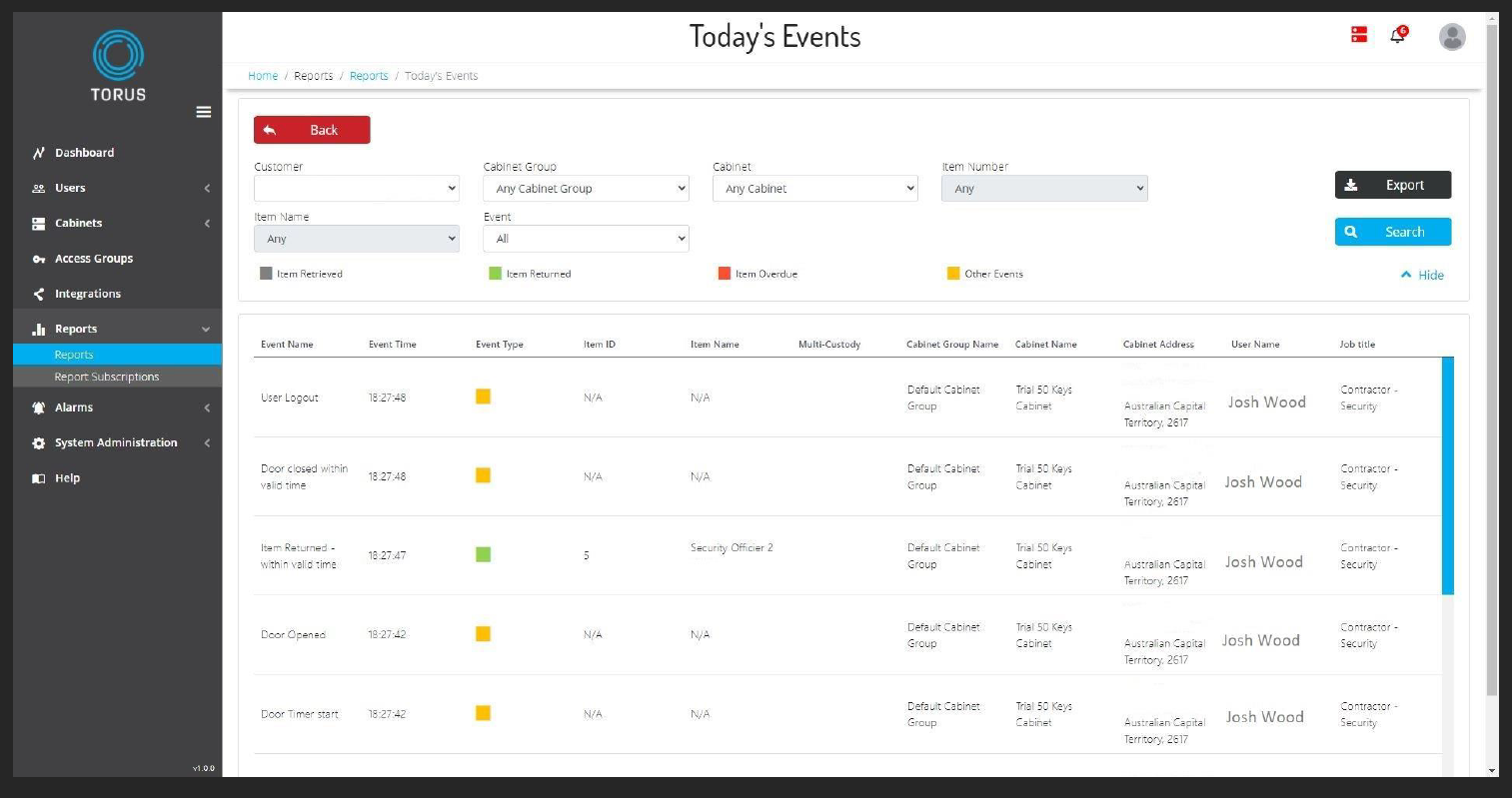Click the Export button

click(1392, 185)
